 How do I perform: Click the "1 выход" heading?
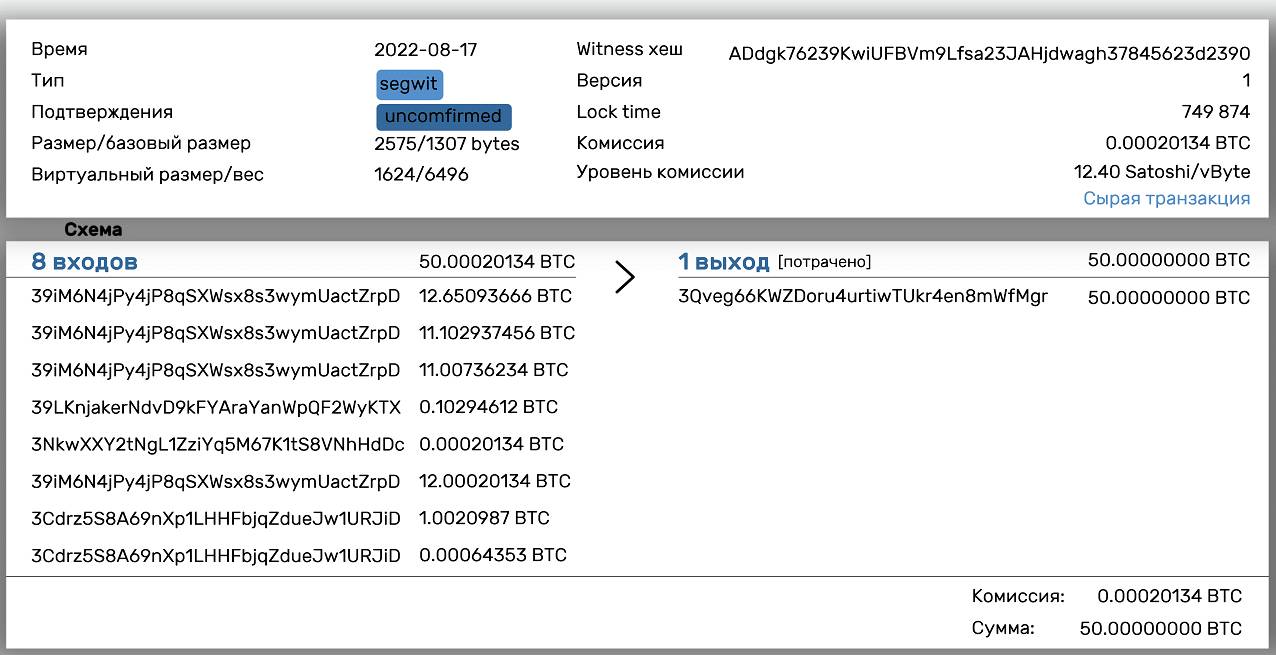tap(724, 262)
